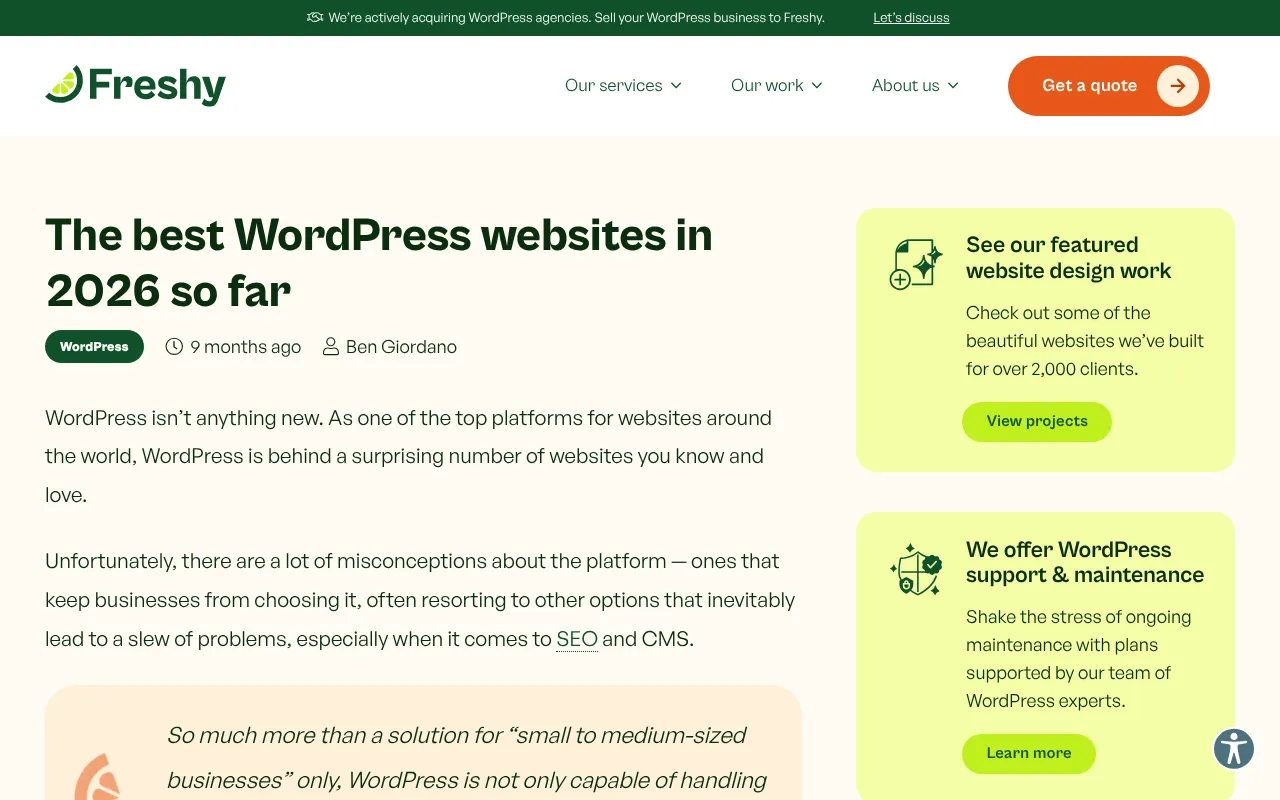Image resolution: width=1280 pixels, height=800 pixels.
Task: Click the arrow circle in Get a quote
Action: (1178, 86)
